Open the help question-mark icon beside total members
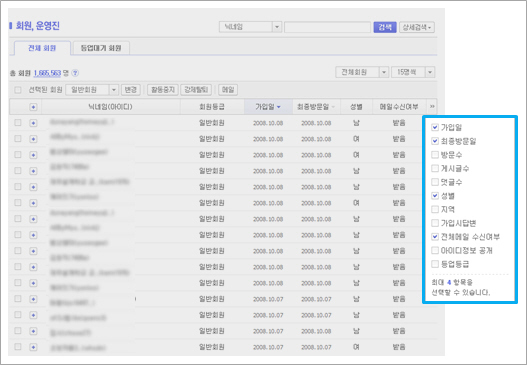The width and height of the screenshot is (527, 365). (x=75, y=73)
